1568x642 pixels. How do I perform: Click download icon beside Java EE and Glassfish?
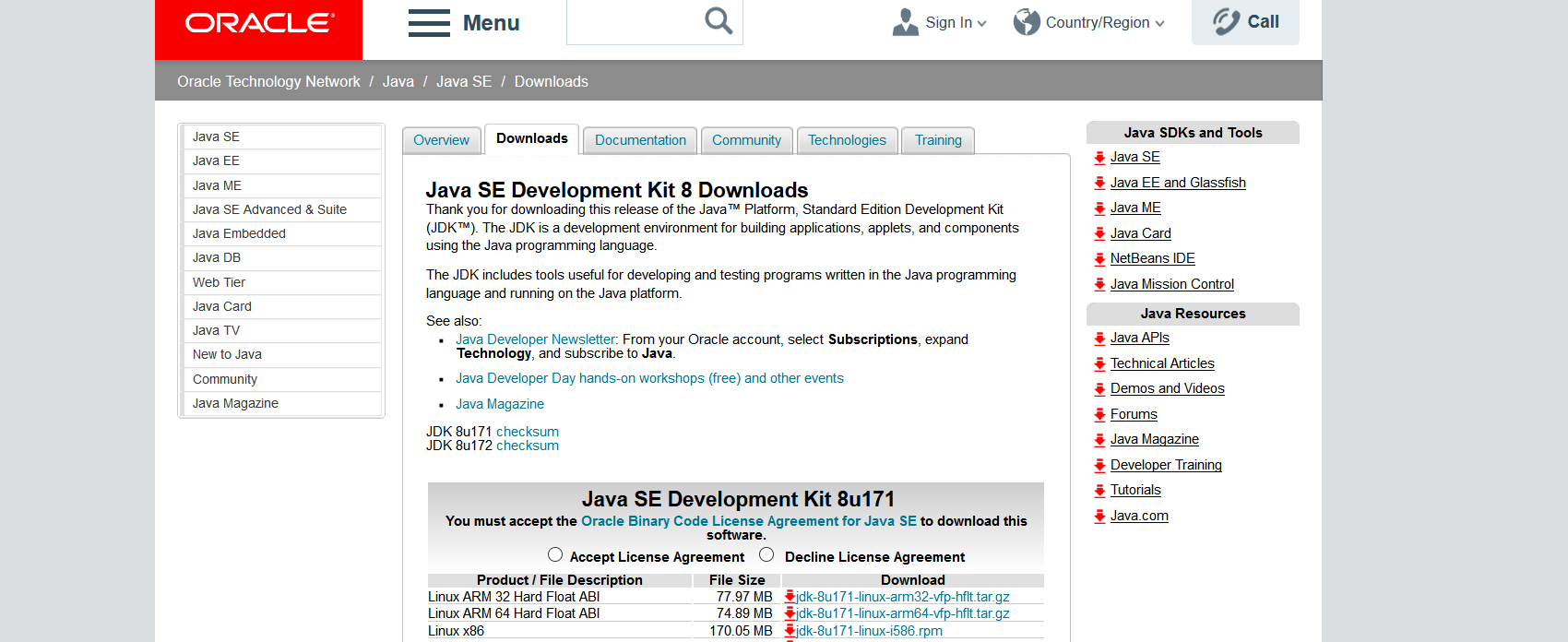[1099, 184]
